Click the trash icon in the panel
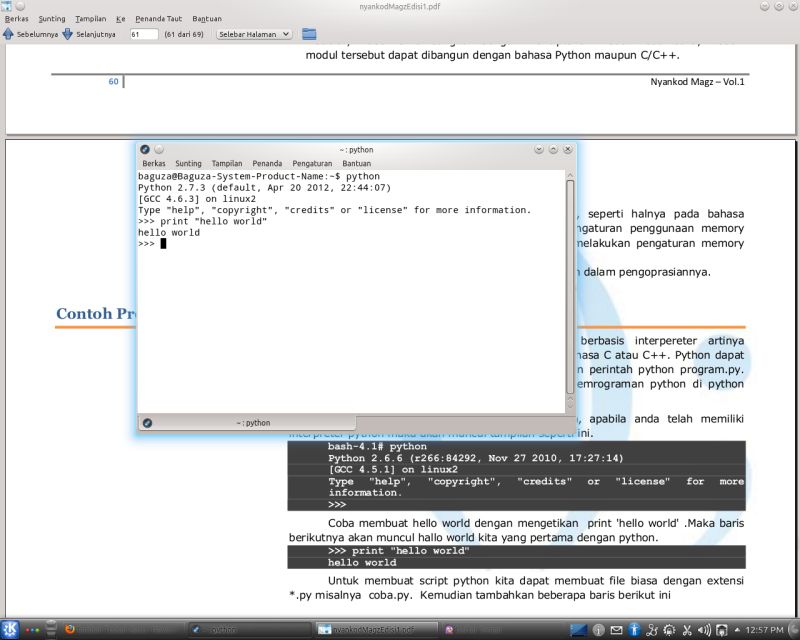 (x=51, y=630)
